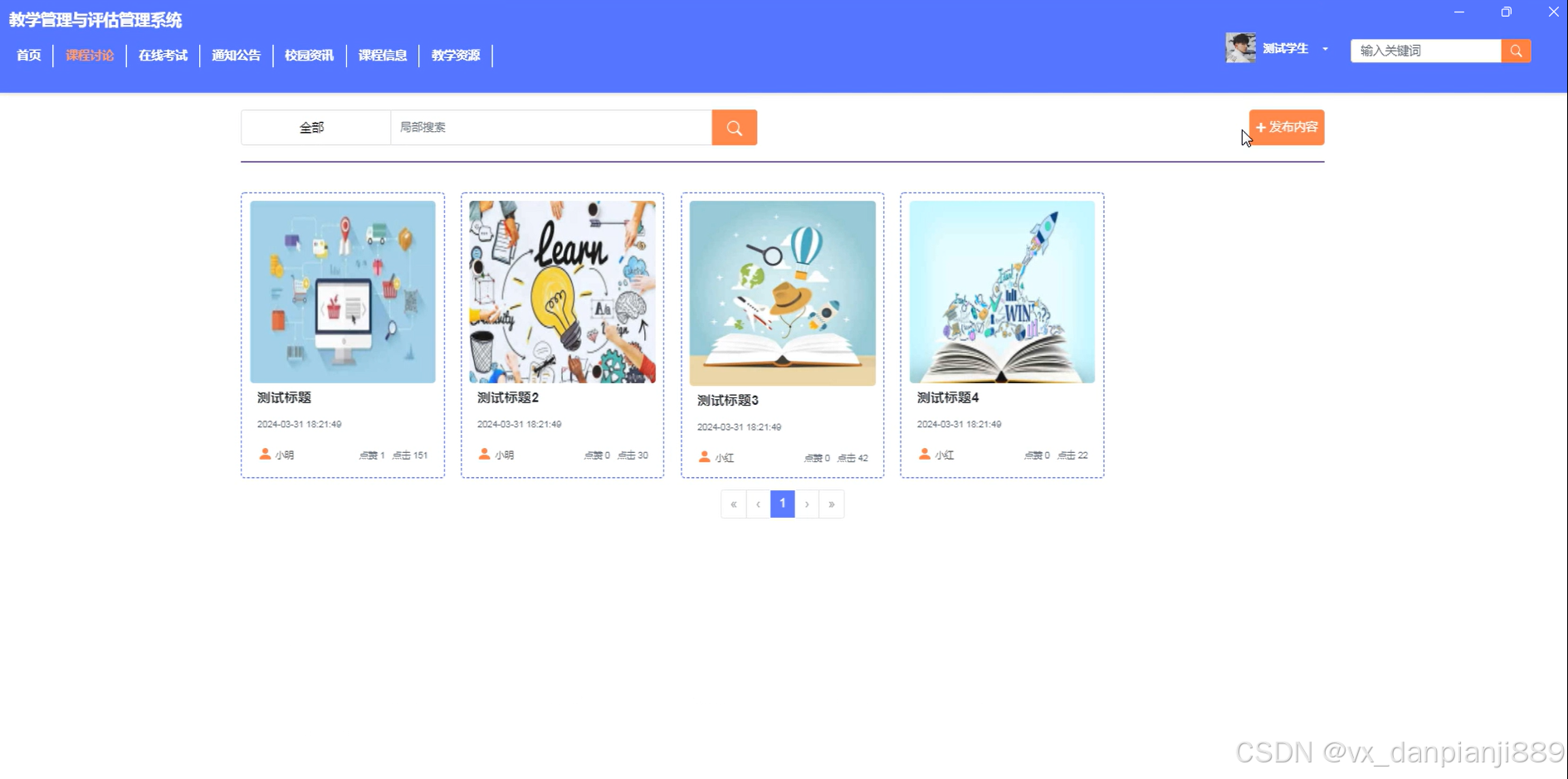Click the orange local search magnifier button
The width and height of the screenshot is (1568, 779).
tap(734, 128)
